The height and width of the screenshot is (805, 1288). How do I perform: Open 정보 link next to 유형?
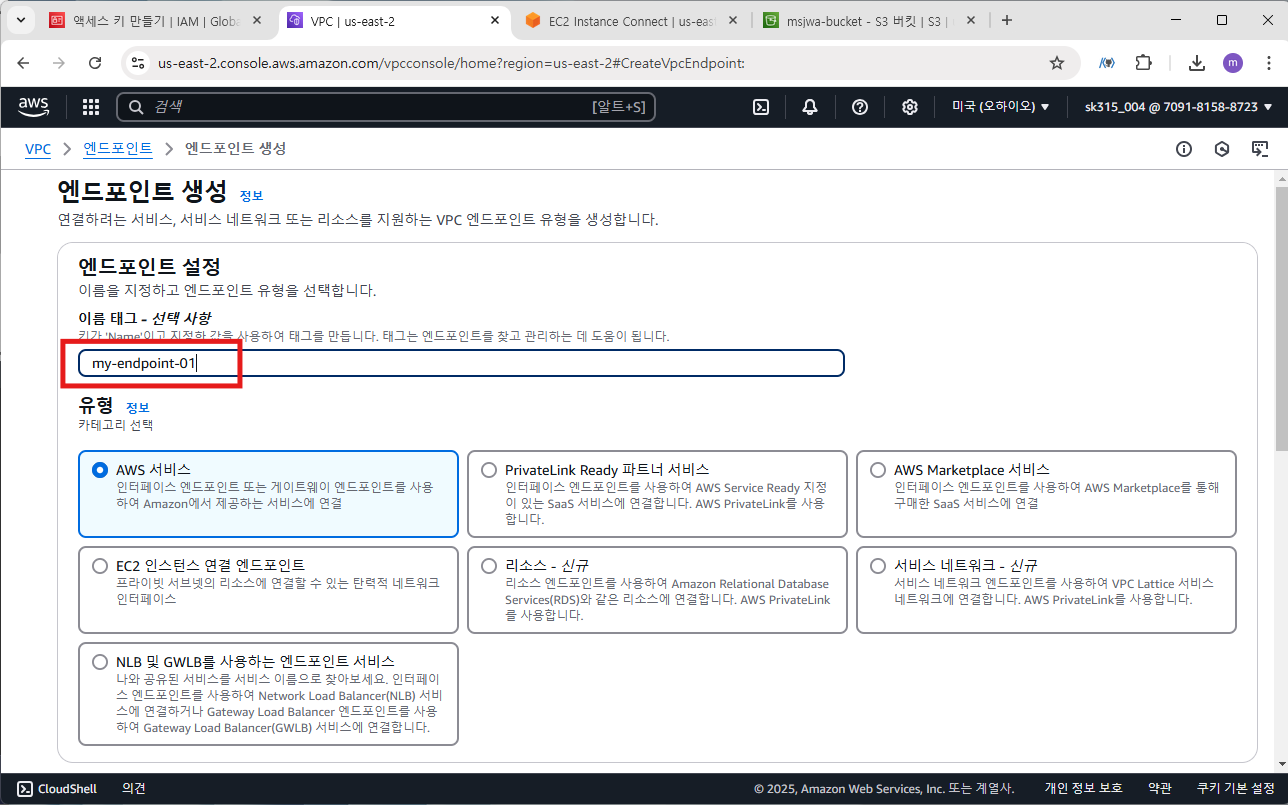coord(137,408)
